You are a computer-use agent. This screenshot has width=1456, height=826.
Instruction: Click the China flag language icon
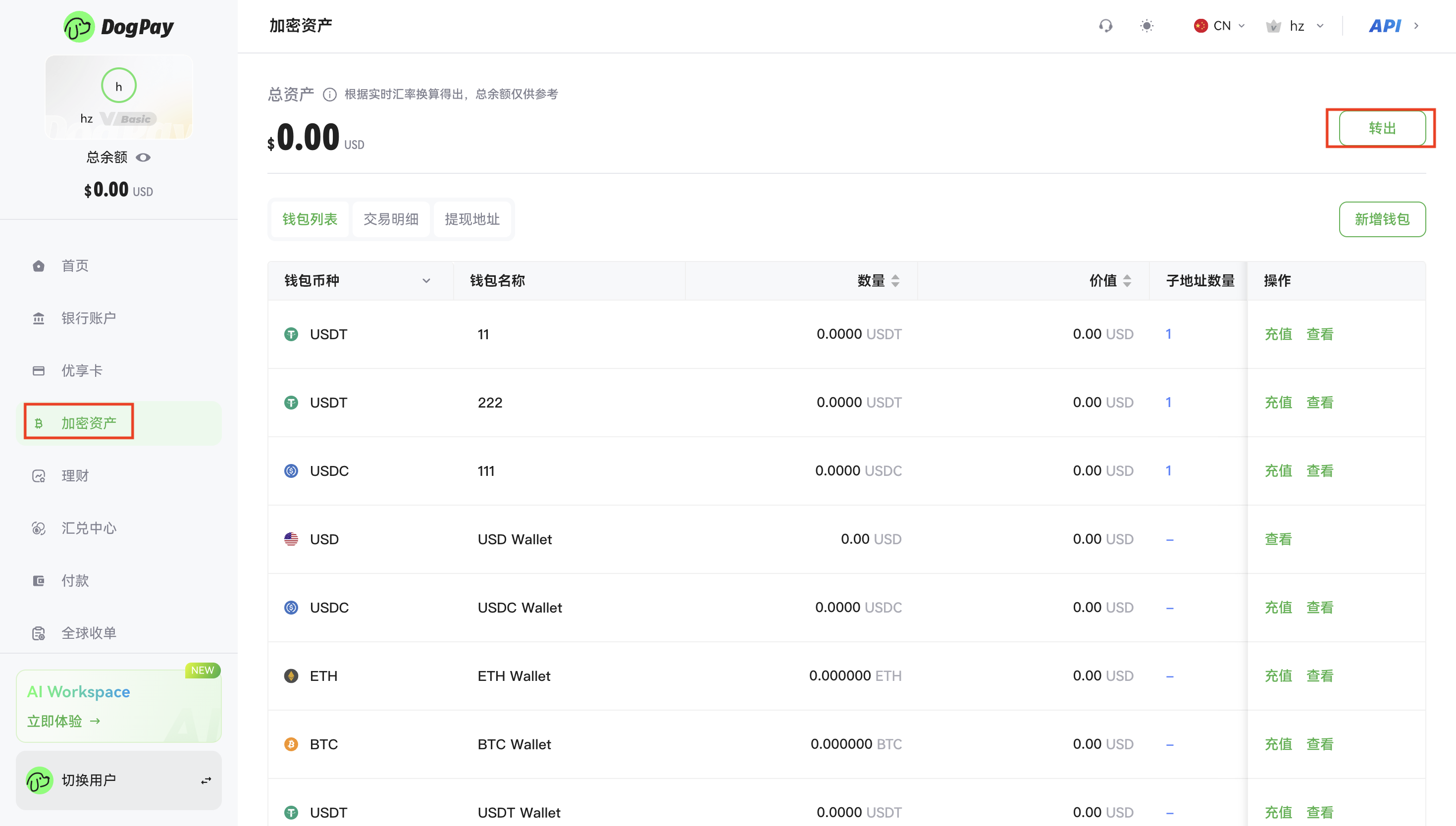pyautogui.click(x=1200, y=26)
